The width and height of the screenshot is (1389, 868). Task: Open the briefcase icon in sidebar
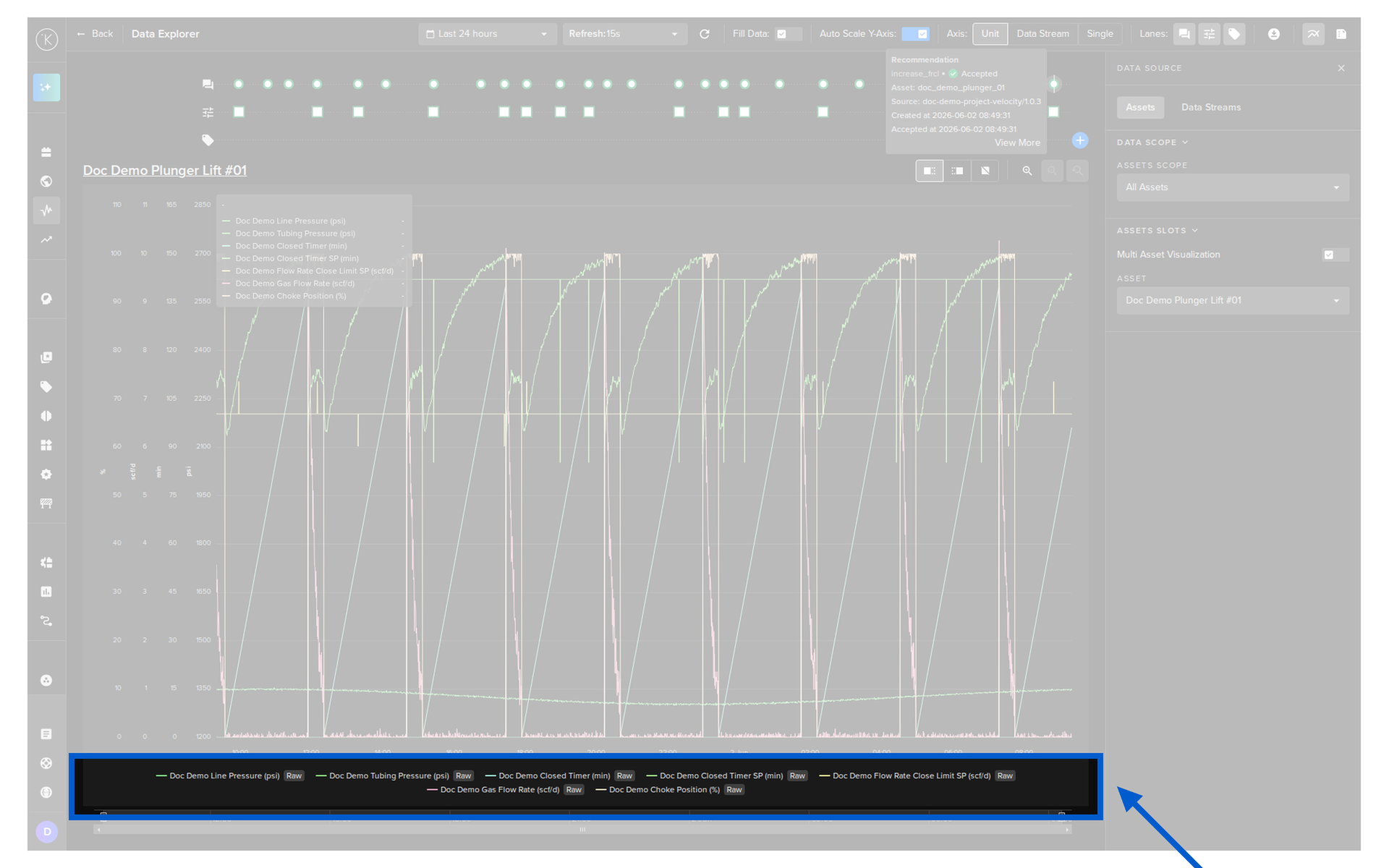point(46,152)
